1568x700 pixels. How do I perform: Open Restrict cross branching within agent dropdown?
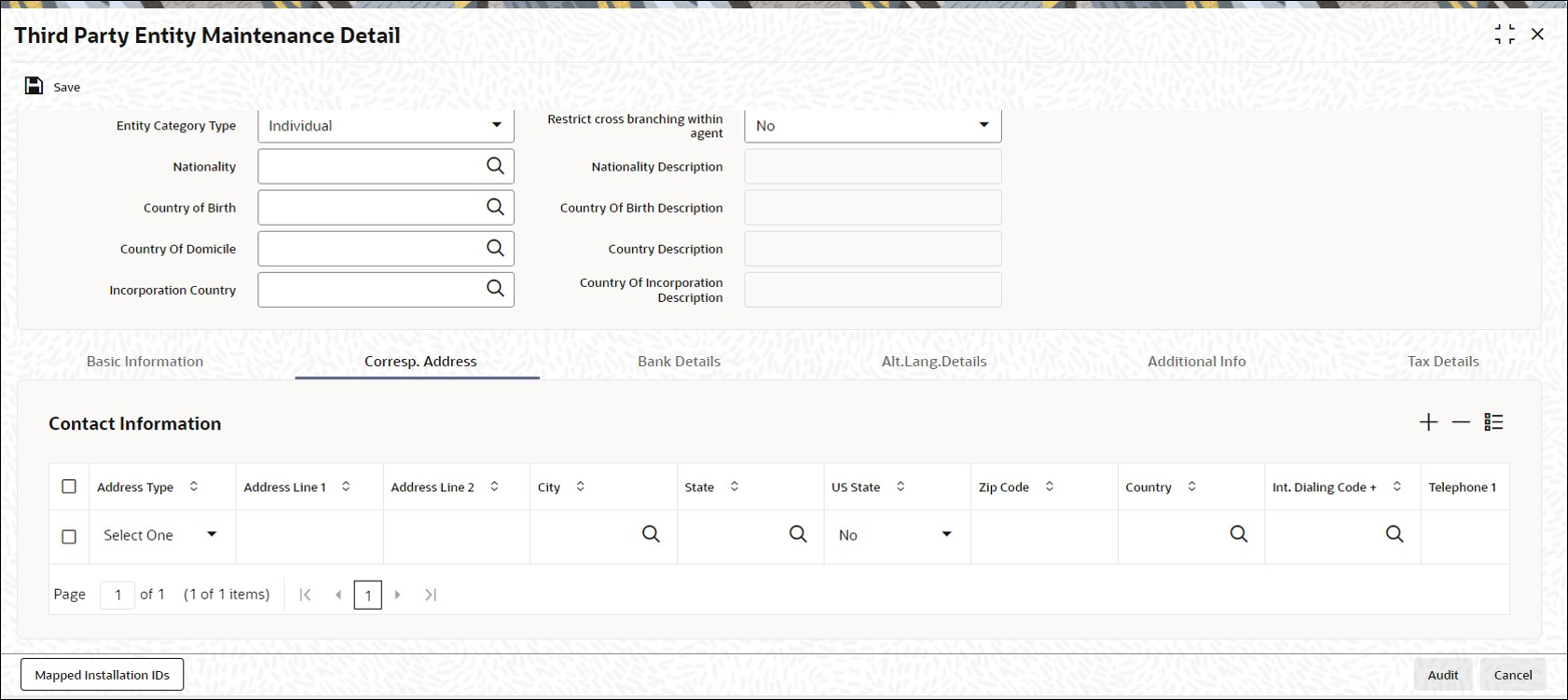[x=873, y=126]
